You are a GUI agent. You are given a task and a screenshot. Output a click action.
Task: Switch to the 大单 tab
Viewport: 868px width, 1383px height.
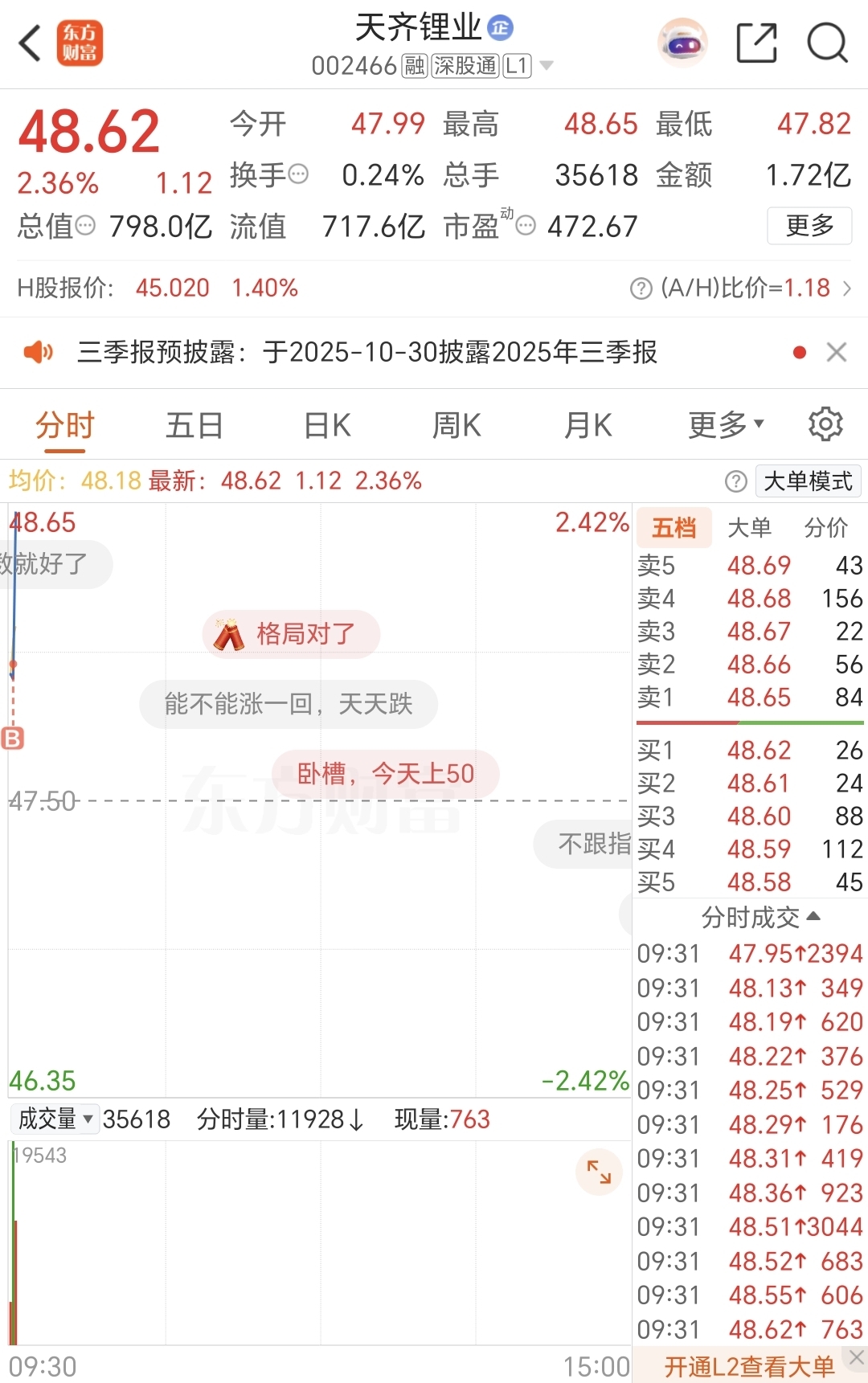[750, 528]
